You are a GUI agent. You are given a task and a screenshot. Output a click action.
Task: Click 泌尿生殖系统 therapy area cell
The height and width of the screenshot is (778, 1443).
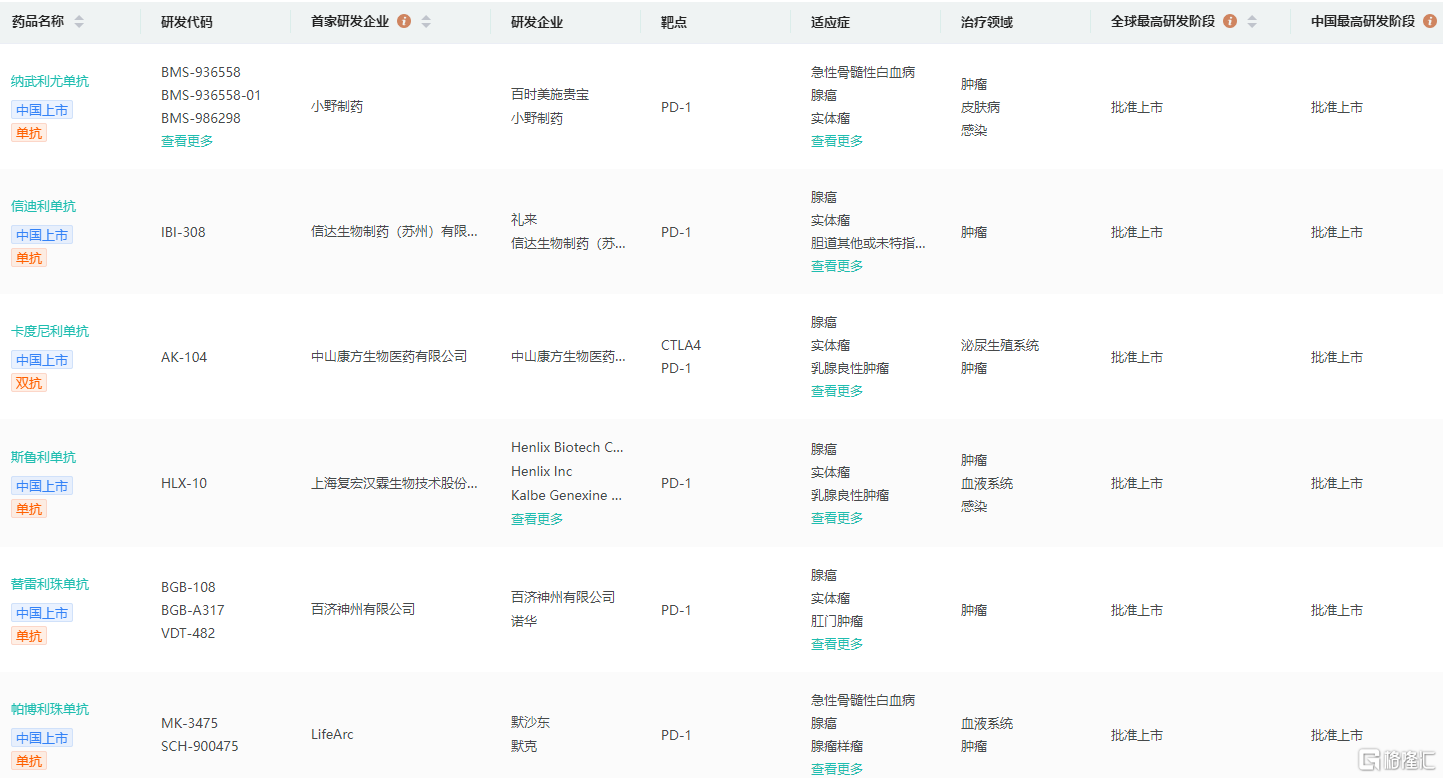(1000, 345)
